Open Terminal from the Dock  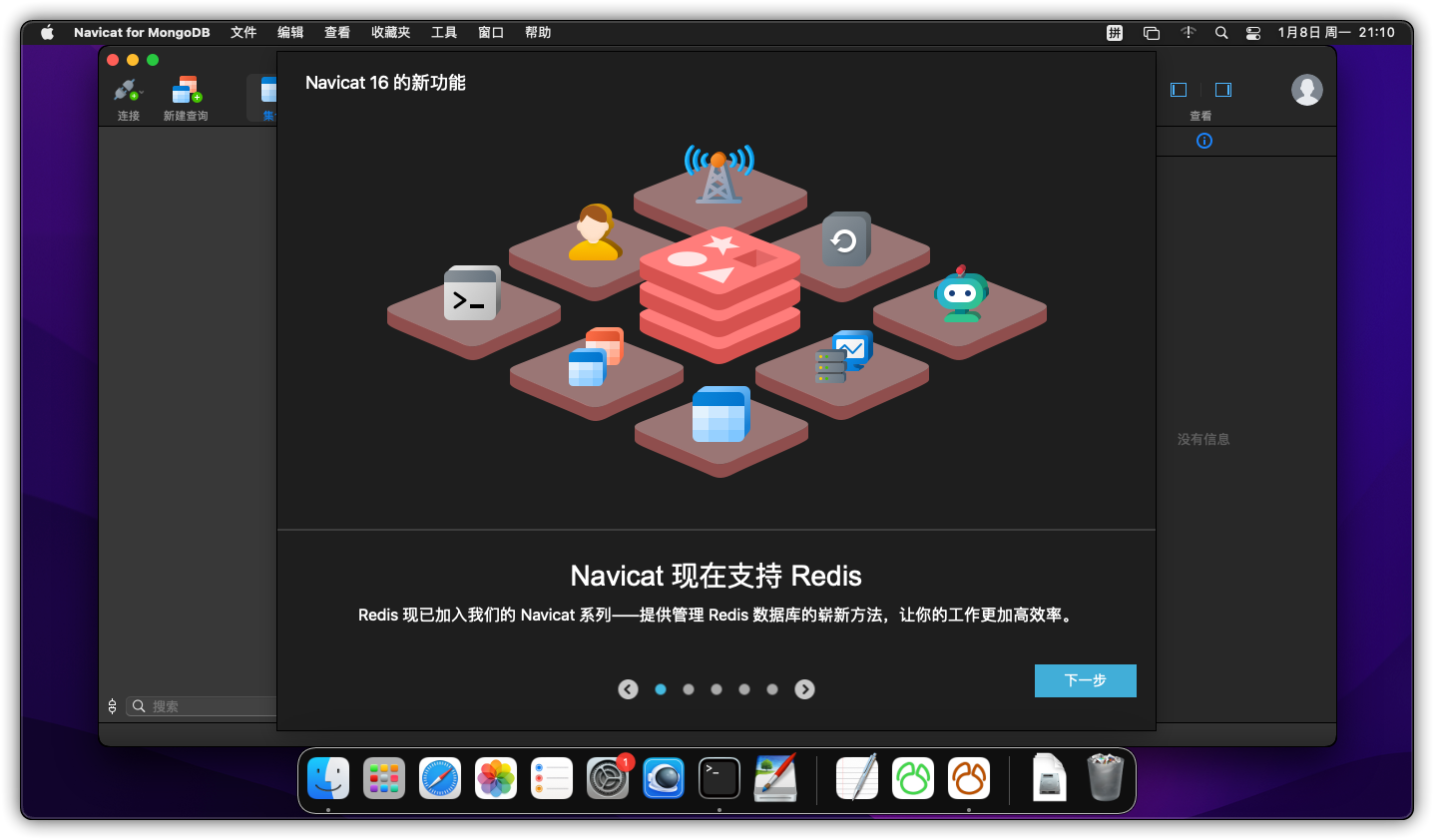point(719,778)
